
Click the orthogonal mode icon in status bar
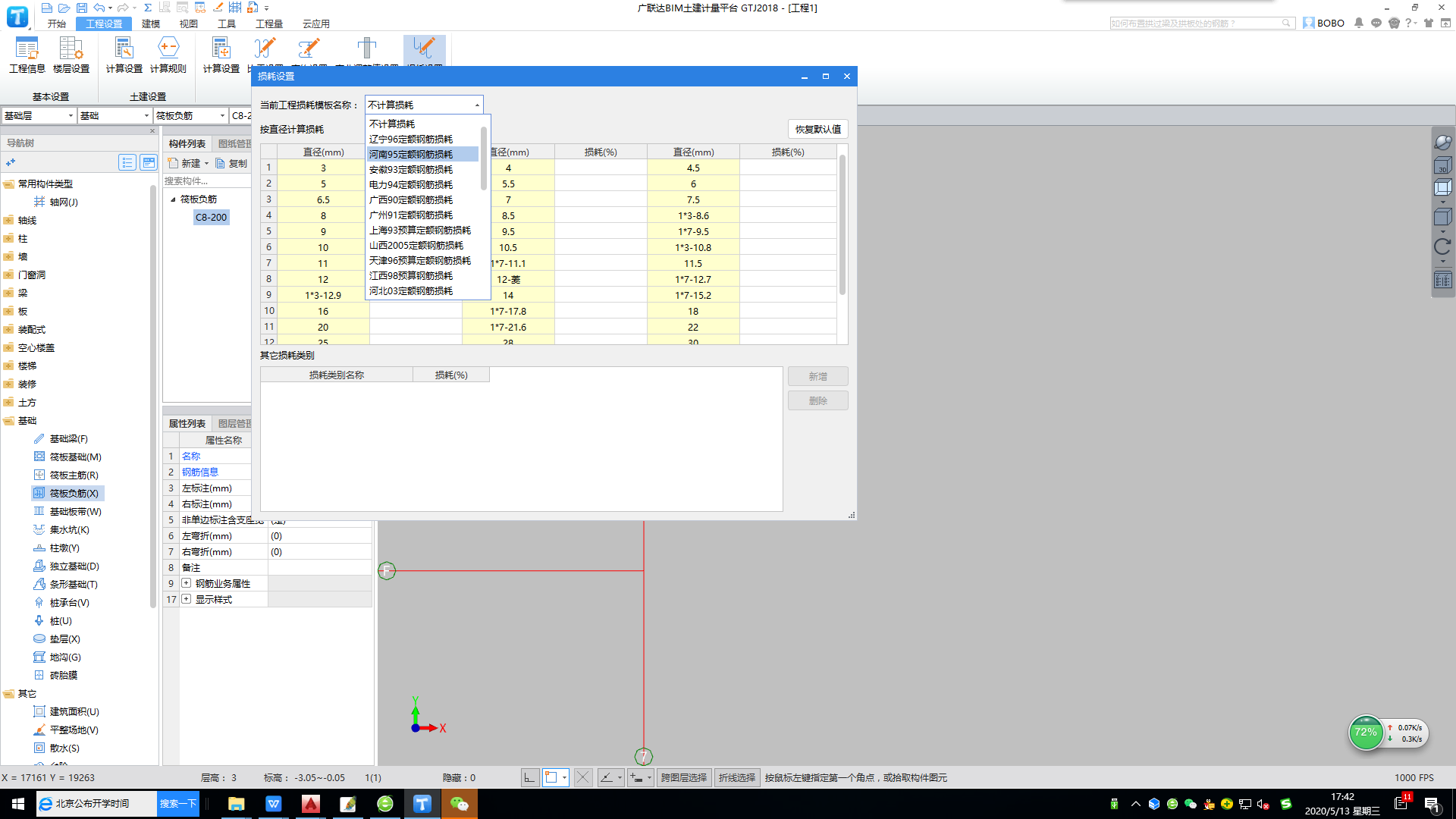(530, 777)
